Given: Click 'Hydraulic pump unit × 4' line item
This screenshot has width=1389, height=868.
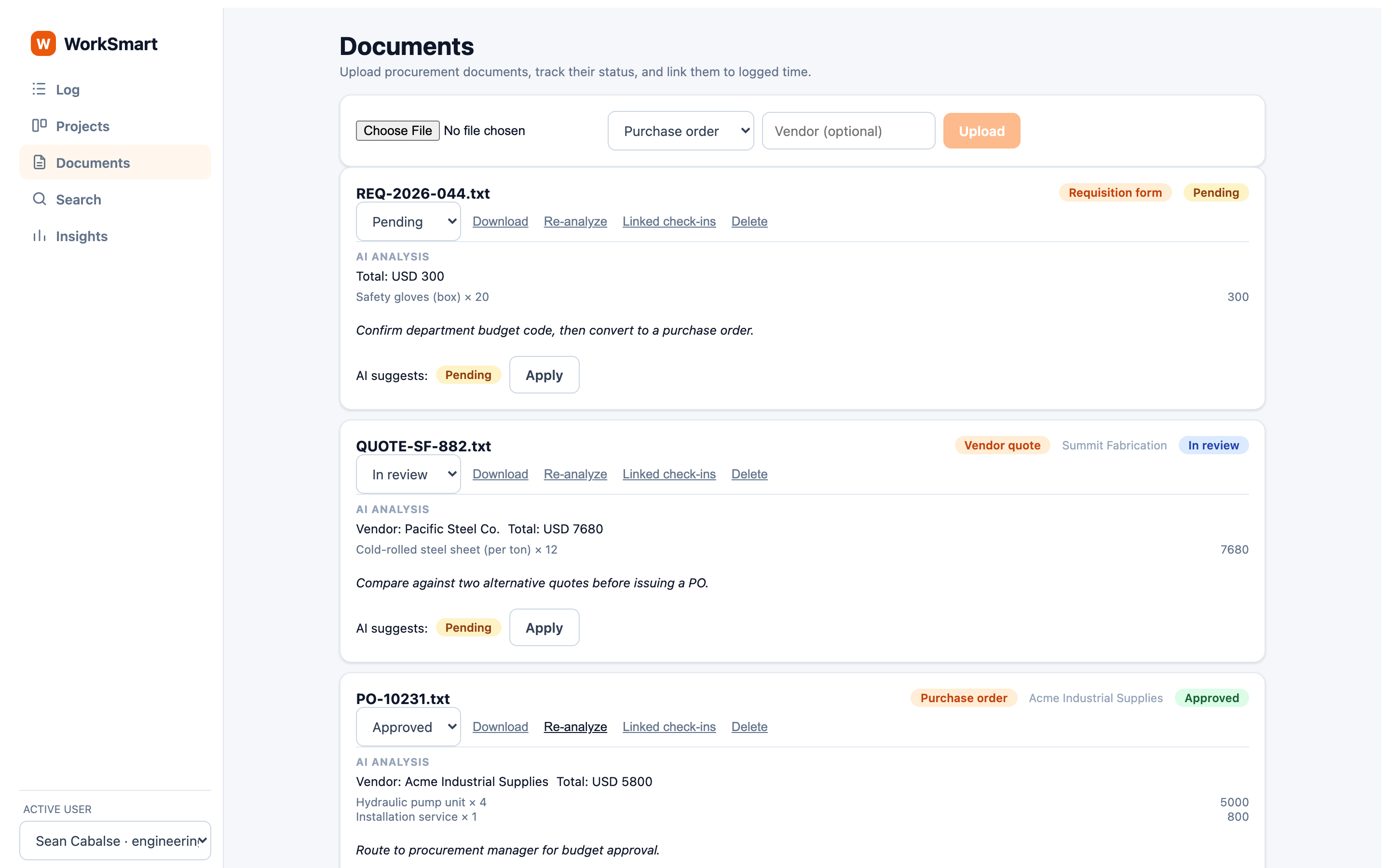Looking at the screenshot, I should 421,802.
